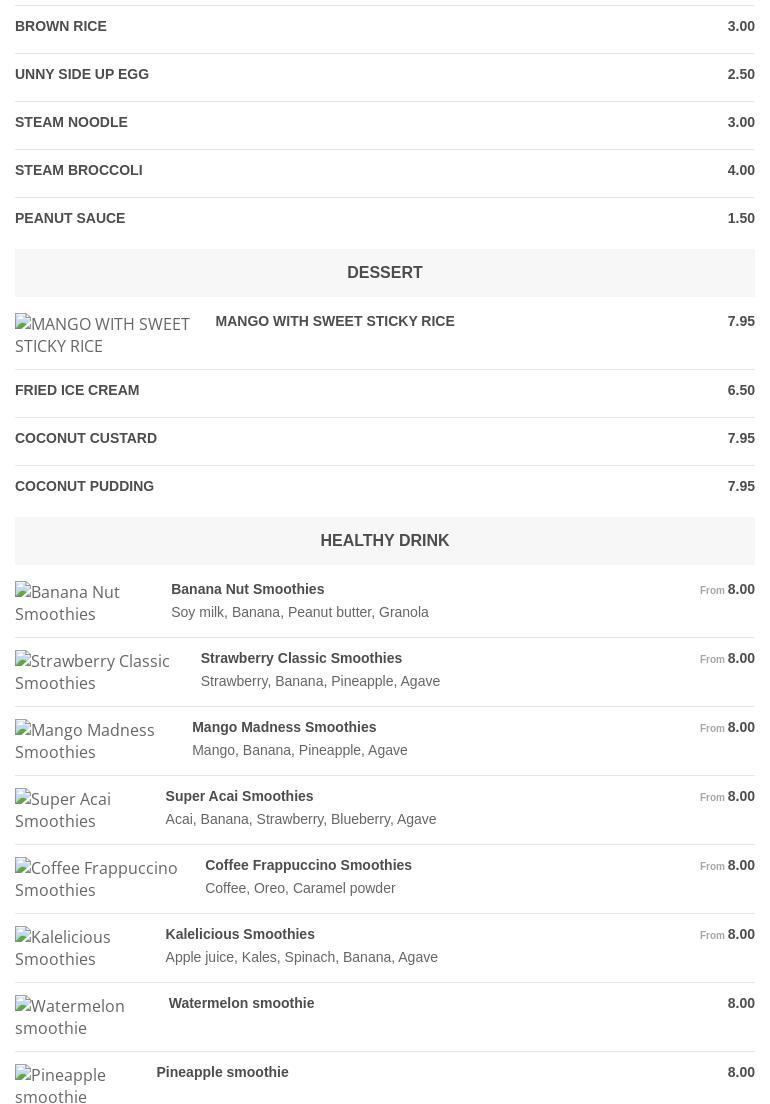Select PEANUT SAUCE item
770x1104 pixels.
click(70, 218)
